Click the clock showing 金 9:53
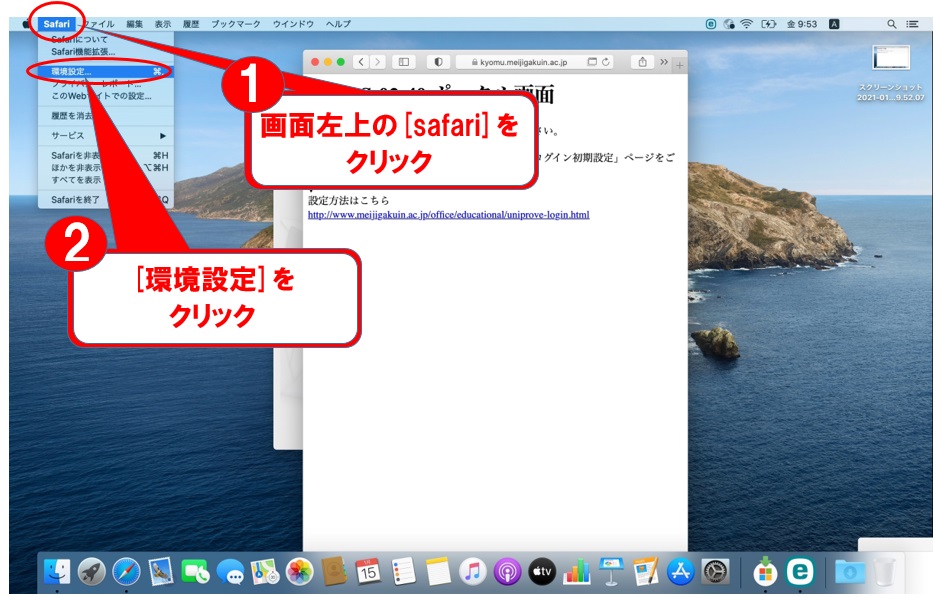The height and width of the screenshot is (597, 934). 802,24
